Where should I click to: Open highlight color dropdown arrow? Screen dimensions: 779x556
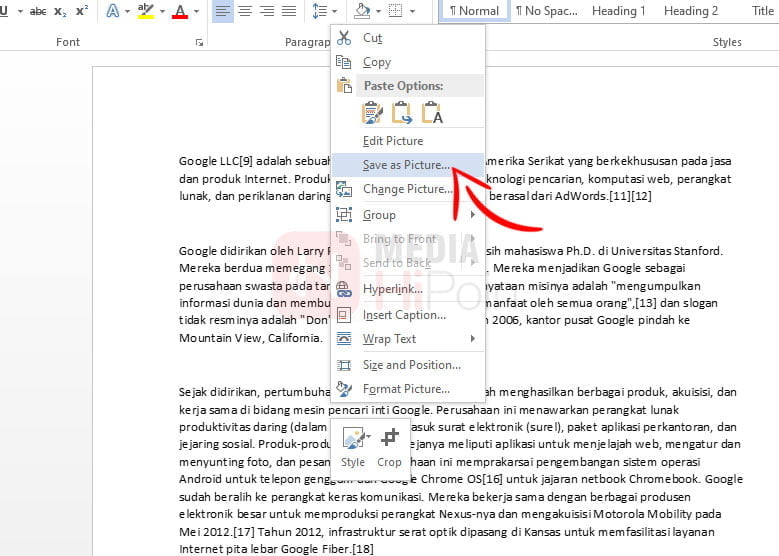(162, 11)
